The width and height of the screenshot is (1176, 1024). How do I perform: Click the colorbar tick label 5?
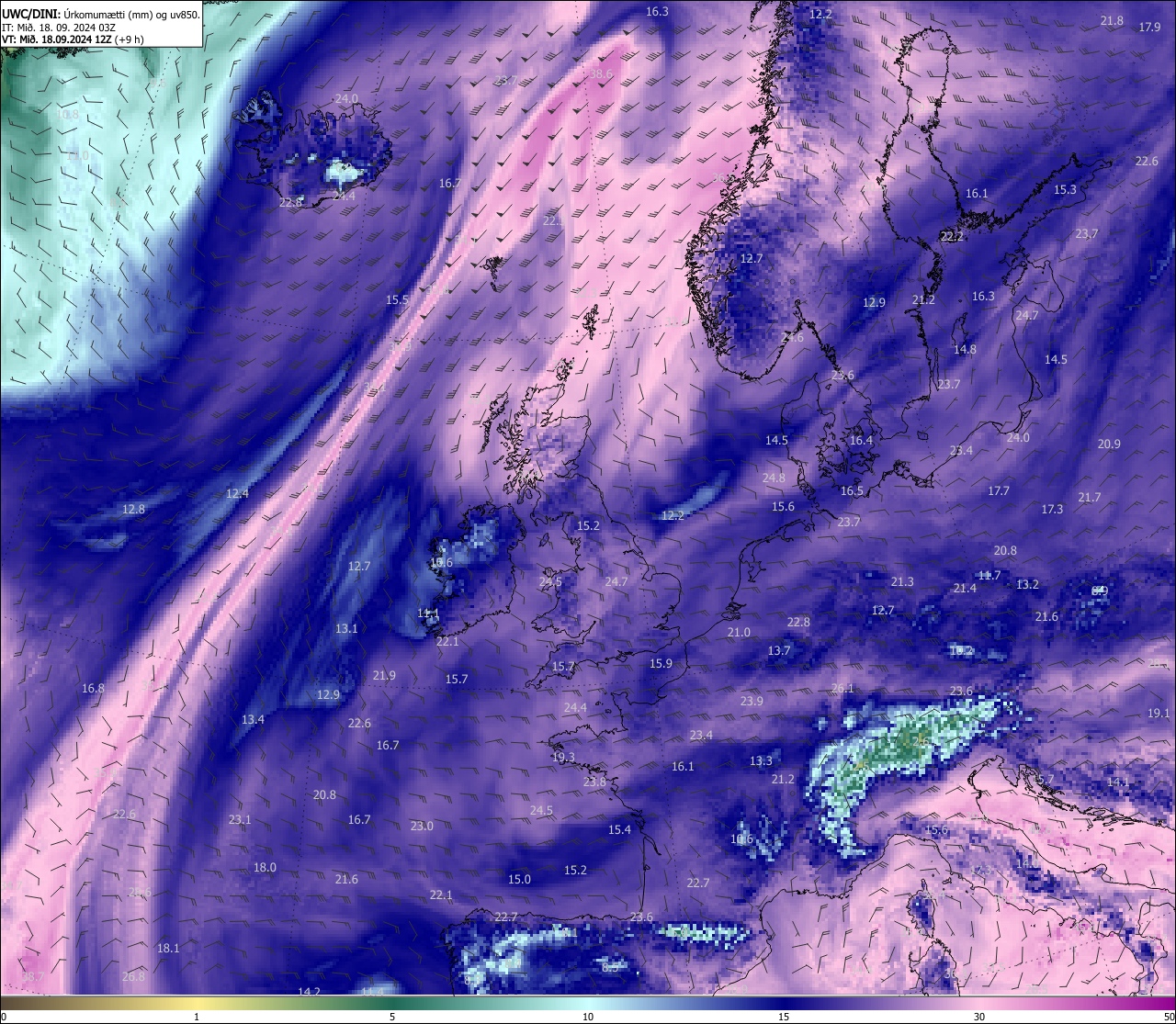point(392,1017)
